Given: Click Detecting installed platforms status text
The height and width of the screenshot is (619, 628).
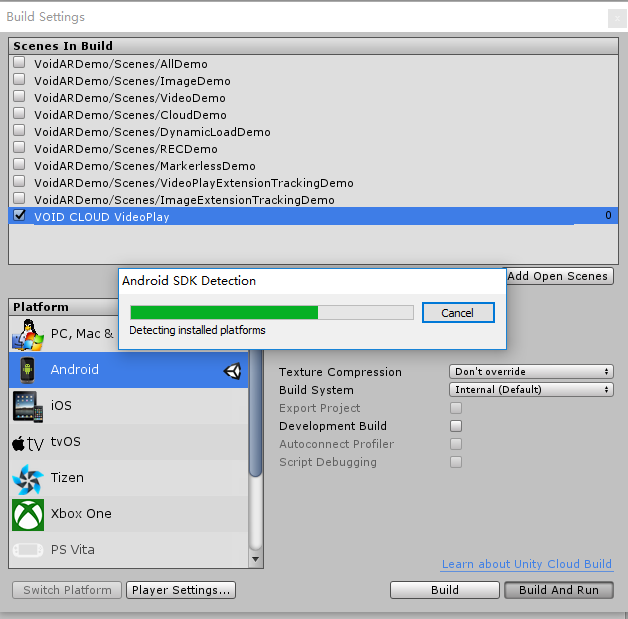Looking at the screenshot, I should [x=197, y=330].
